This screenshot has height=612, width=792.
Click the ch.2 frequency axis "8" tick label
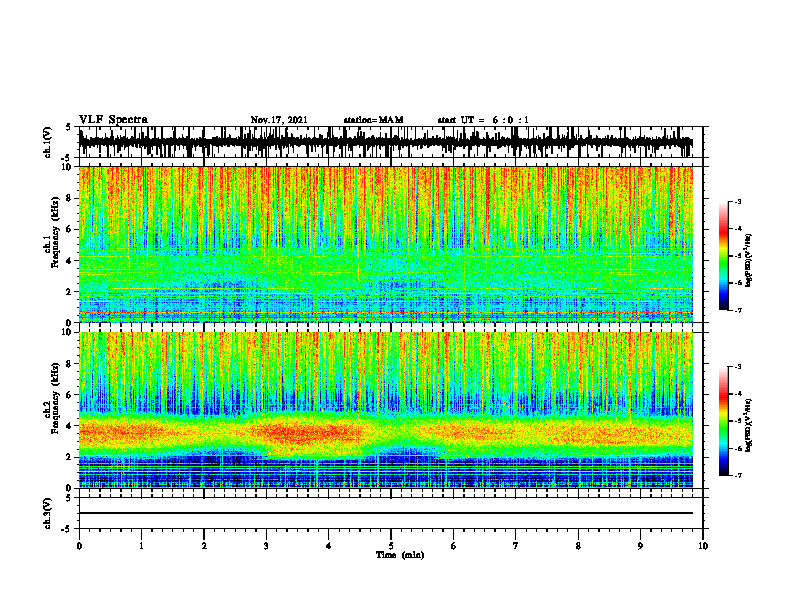[x=70, y=364]
